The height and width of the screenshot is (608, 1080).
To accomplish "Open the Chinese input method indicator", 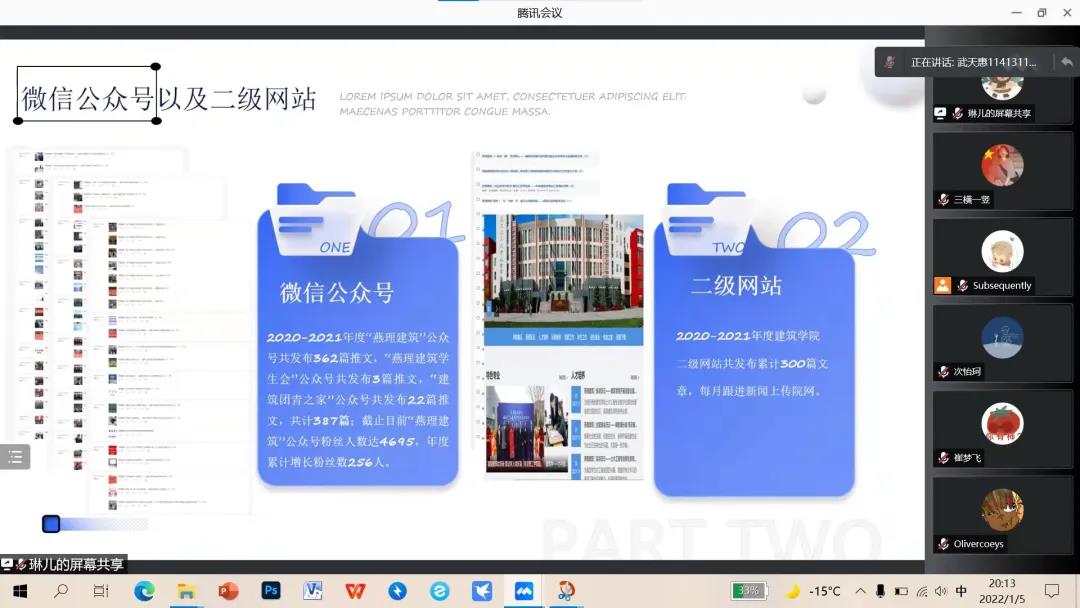I will [961, 591].
